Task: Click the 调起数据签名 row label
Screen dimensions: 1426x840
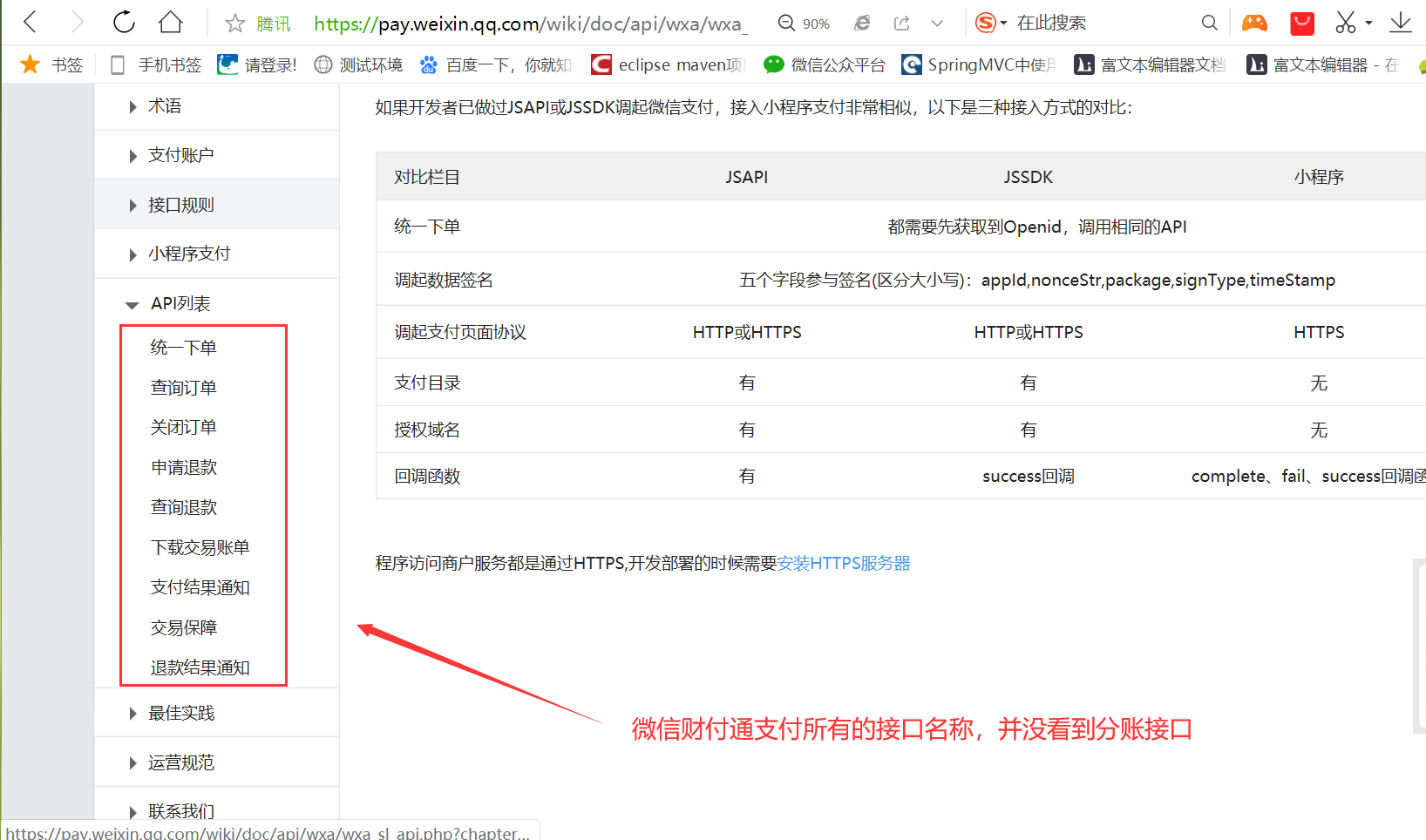Action: coord(444,280)
